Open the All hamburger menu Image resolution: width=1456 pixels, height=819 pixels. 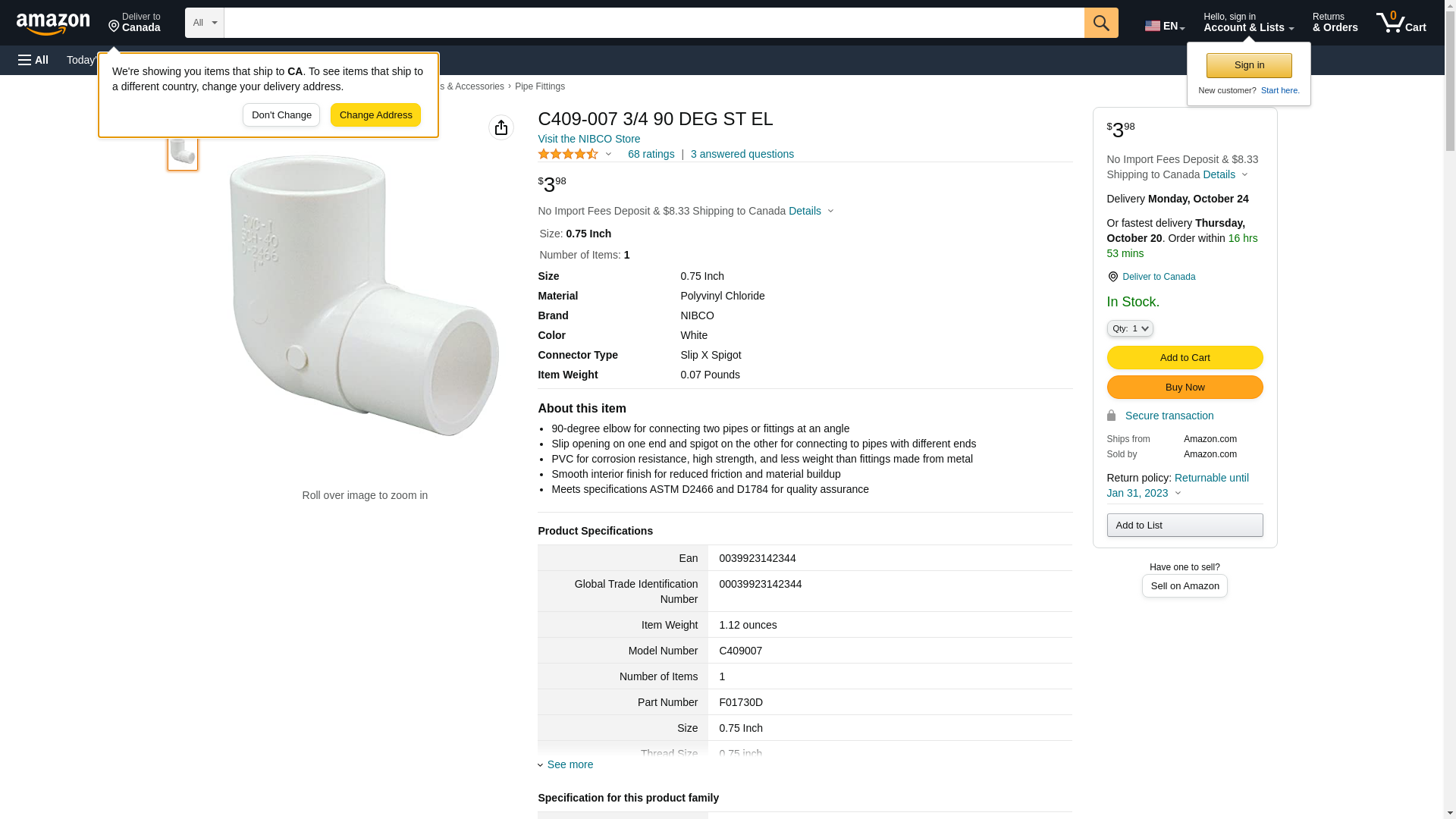[33, 60]
